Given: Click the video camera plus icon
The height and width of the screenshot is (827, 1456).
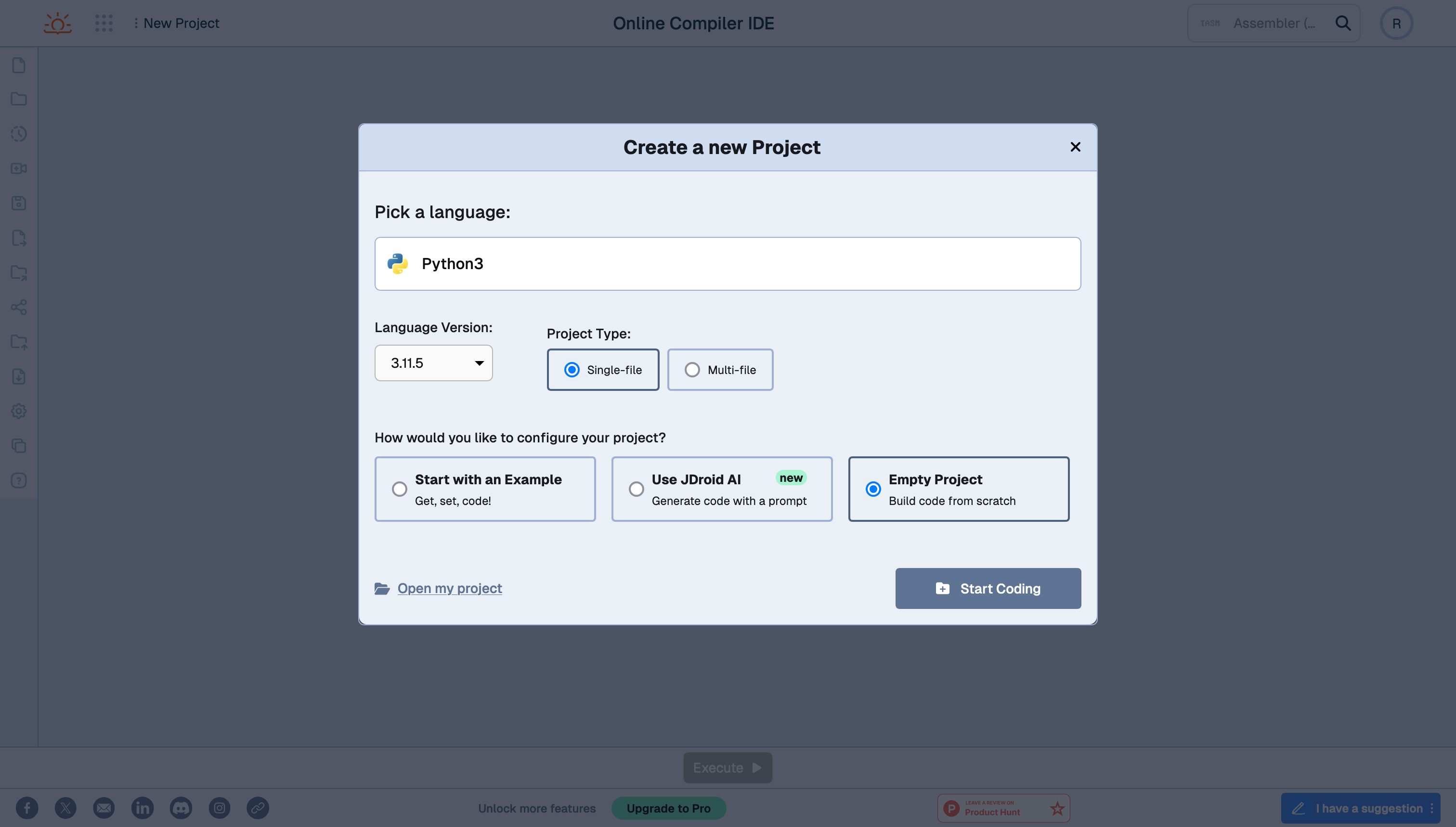Looking at the screenshot, I should coord(19,168).
